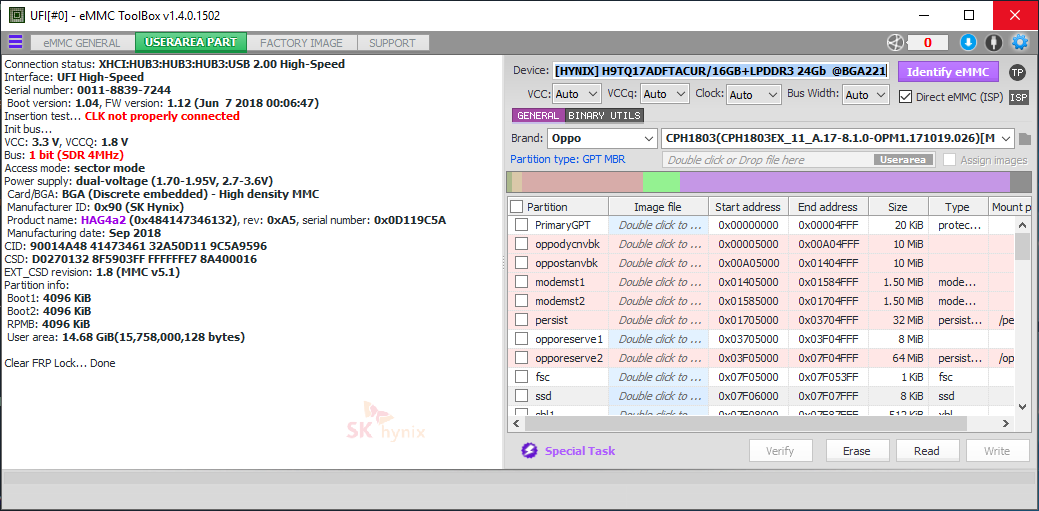
Task: Open the settings gear icon
Action: point(1019,42)
